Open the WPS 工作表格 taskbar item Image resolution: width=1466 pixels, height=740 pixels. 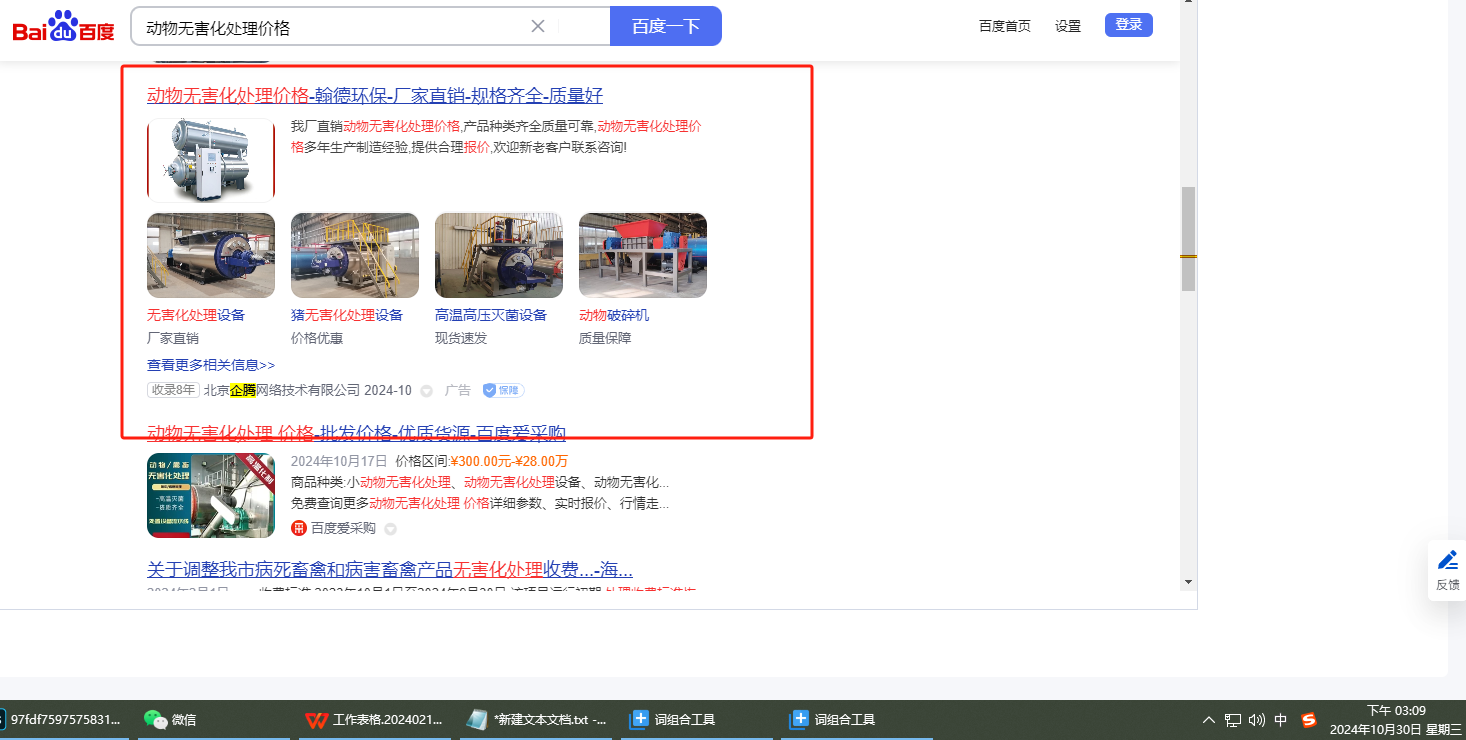pyautogui.click(x=374, y=719)
